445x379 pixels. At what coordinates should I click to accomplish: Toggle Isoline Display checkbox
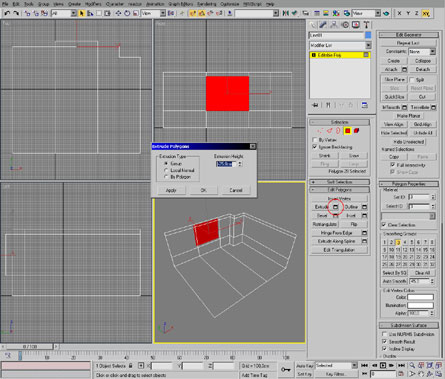tap(384, 349)
